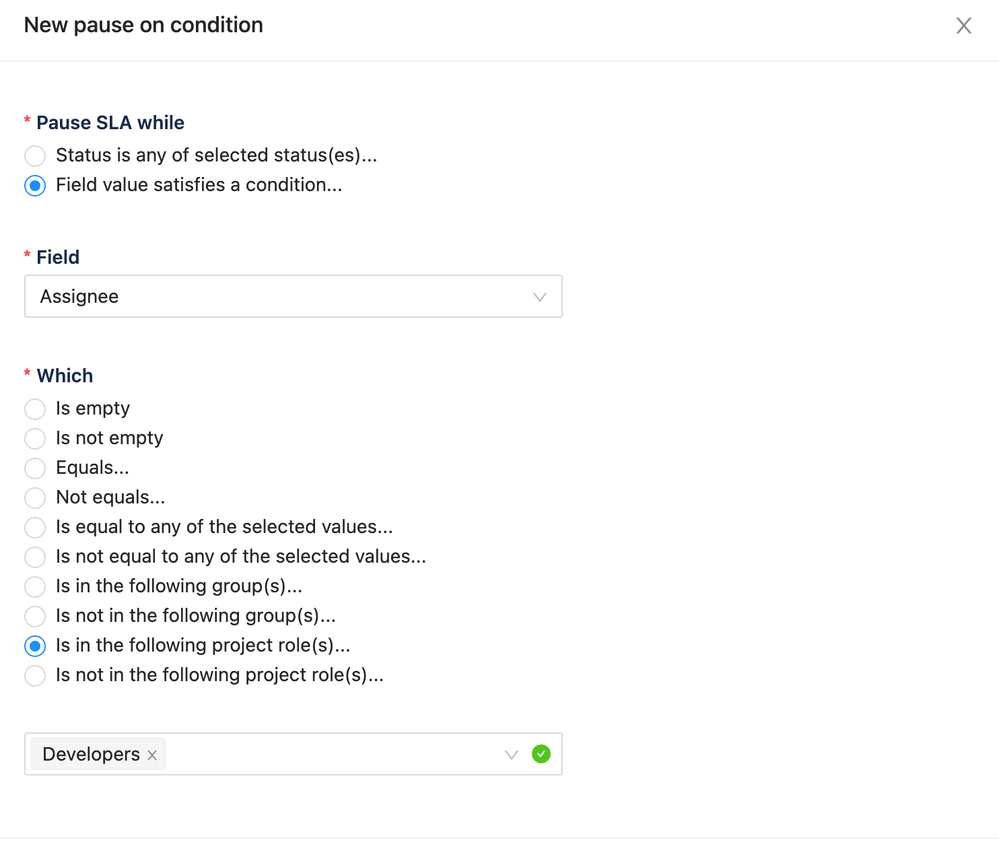Expand the Field dropdown chevron arrow
999x844 pixels.
click(540, 297)
